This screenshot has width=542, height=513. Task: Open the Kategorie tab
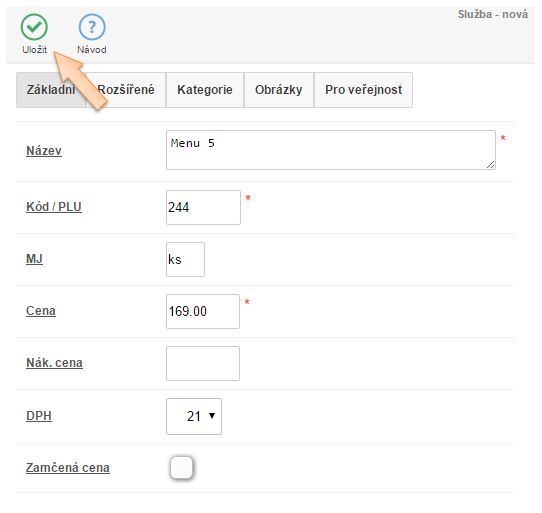(x=205, y=90)
